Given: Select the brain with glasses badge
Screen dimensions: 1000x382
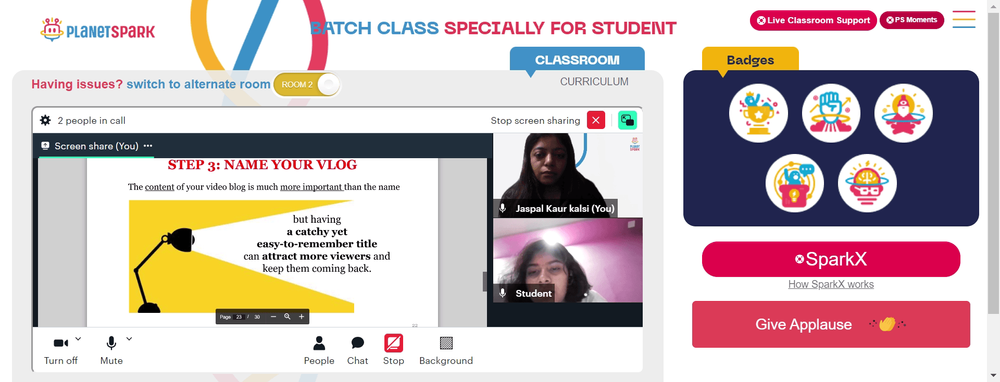Looking at the screenshot, I should 867,184.
